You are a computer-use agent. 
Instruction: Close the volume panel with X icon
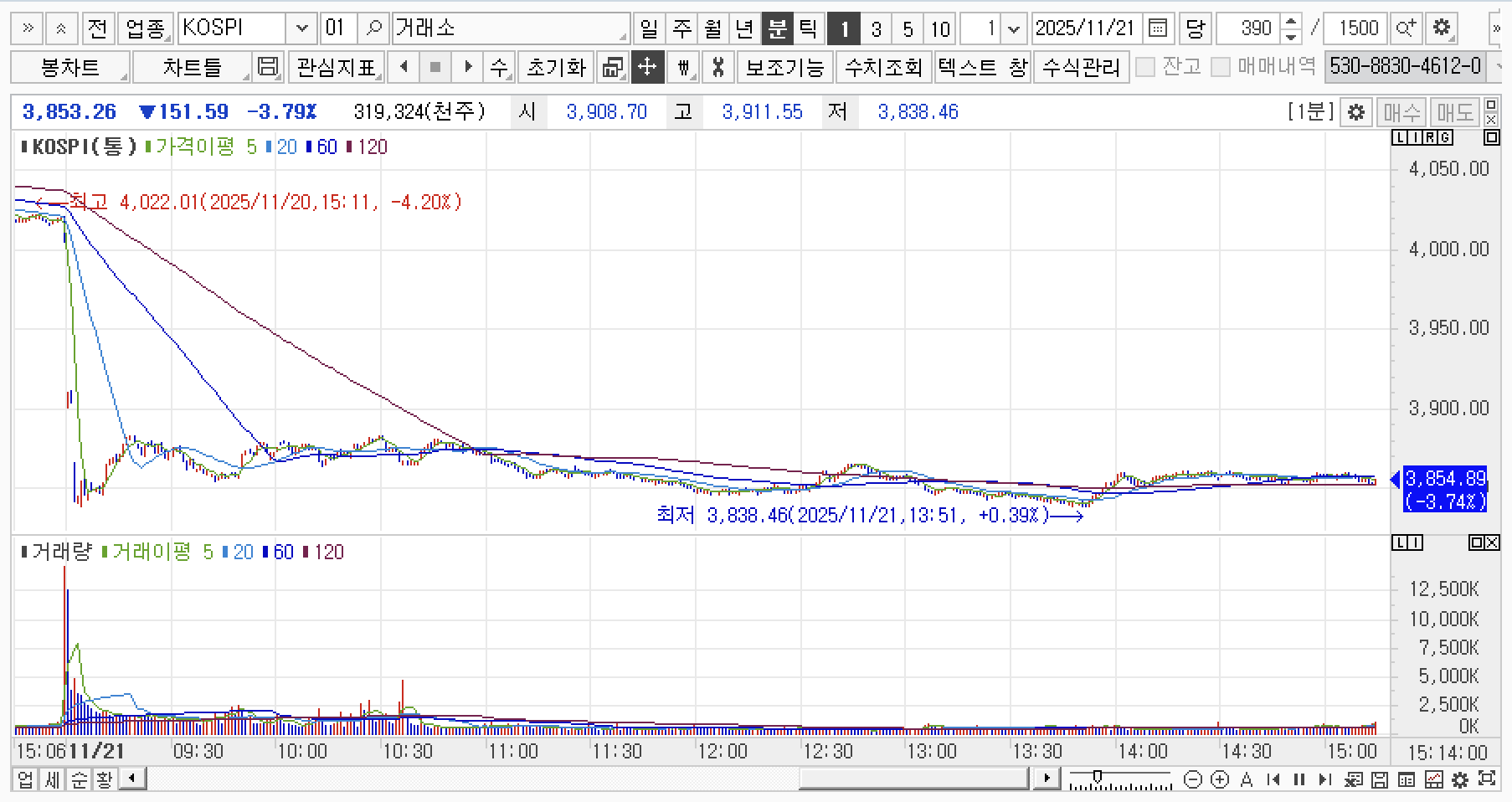click(x=1492, y=542)
